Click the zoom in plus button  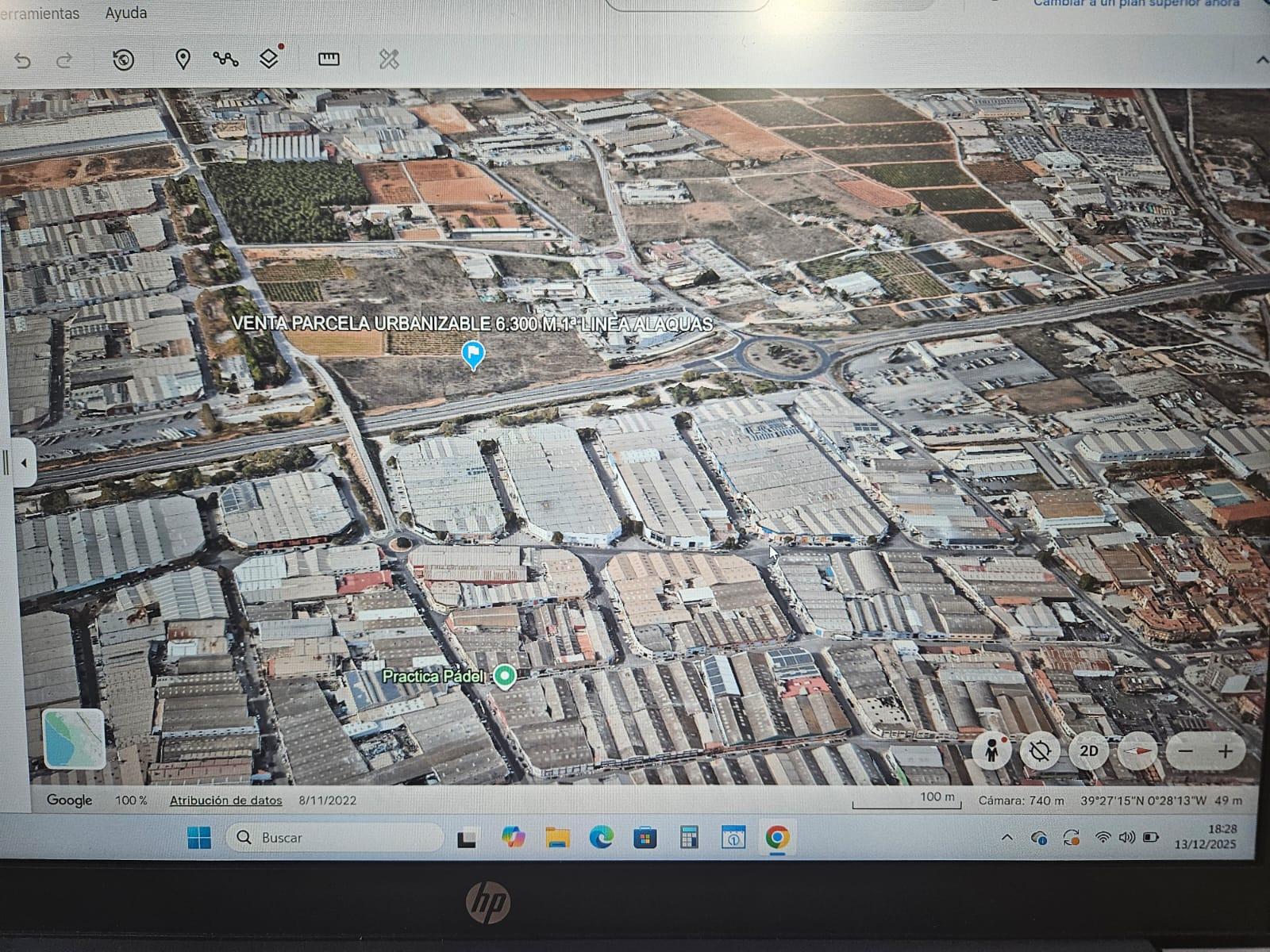pos(1225,751)
